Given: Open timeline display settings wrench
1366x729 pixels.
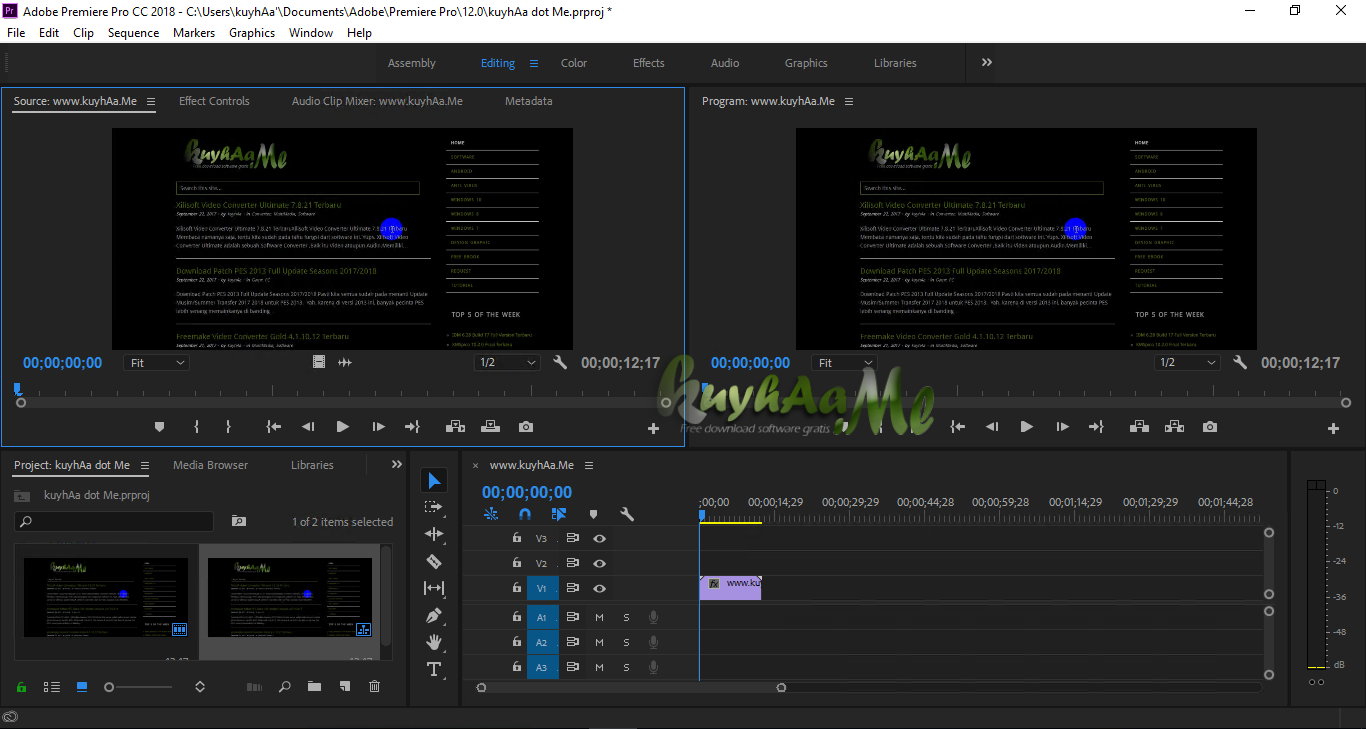Looking at the screenshot, I should click(627, 514).
